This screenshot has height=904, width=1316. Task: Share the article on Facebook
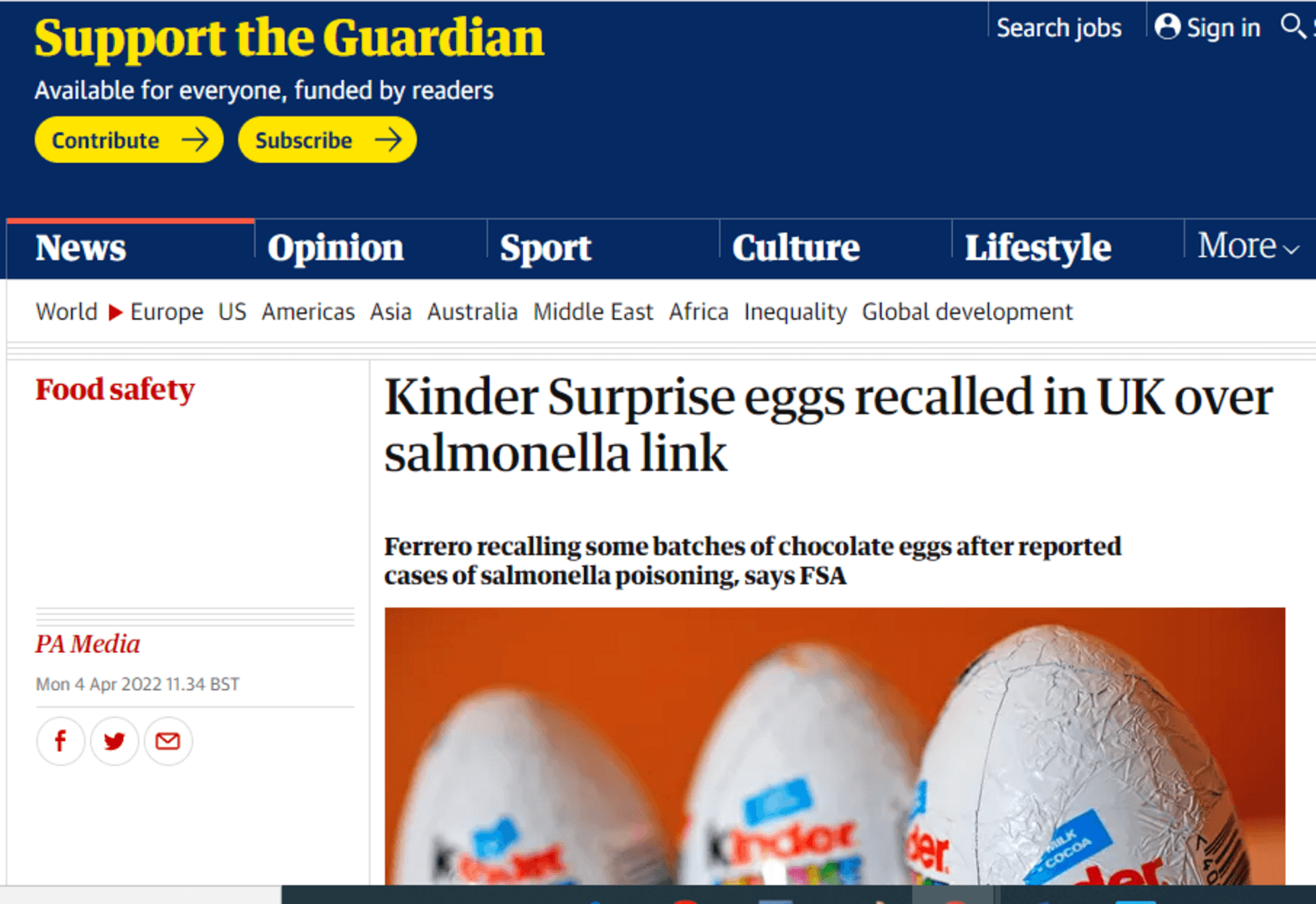(59, 741)
